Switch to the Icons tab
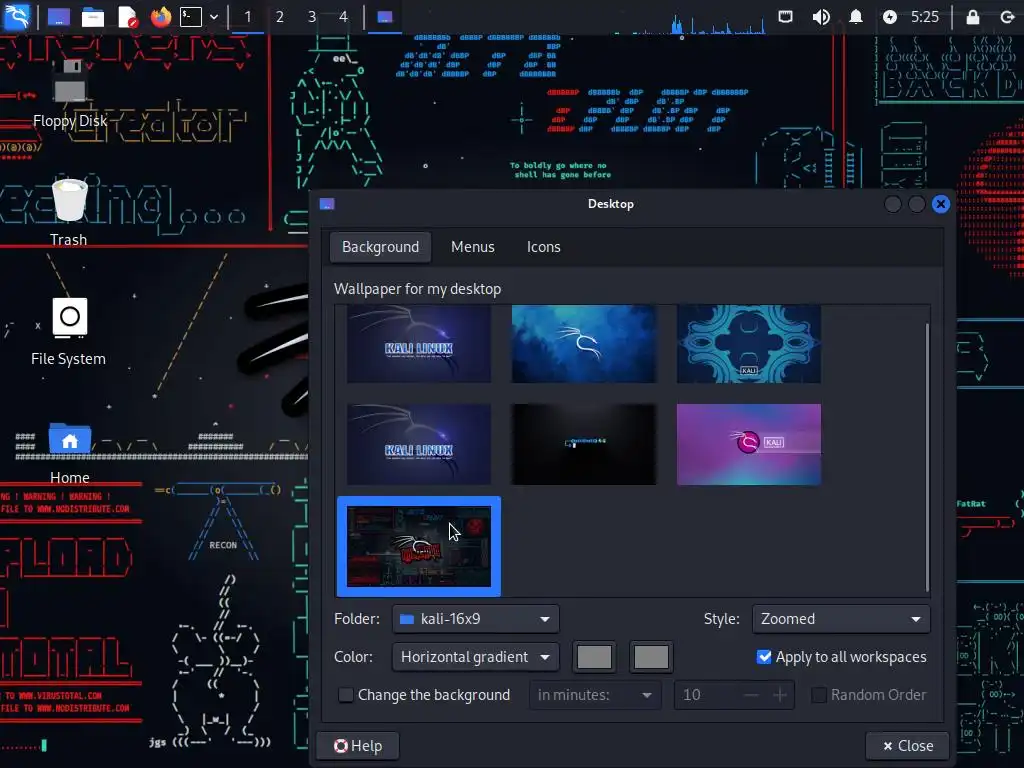The height and width of the screenshot is (768, 1024). 543,247
